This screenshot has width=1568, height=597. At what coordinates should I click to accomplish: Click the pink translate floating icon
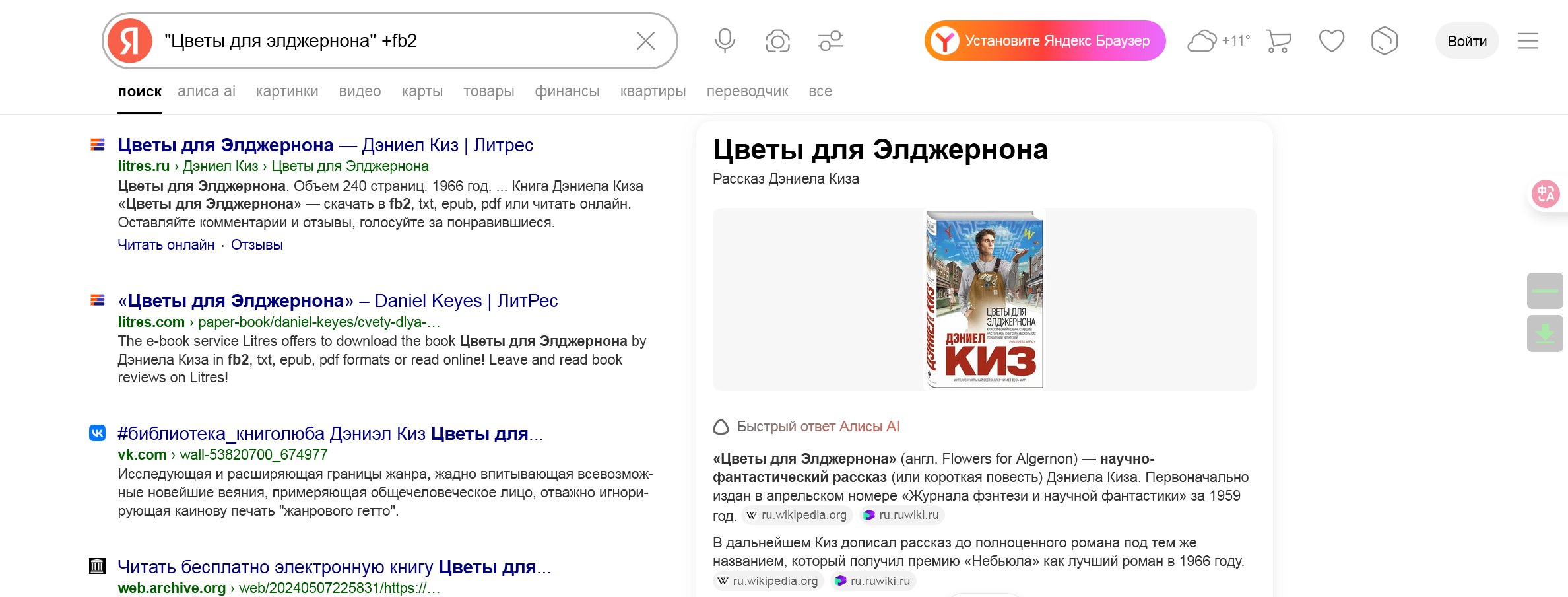pos(1546,194)
